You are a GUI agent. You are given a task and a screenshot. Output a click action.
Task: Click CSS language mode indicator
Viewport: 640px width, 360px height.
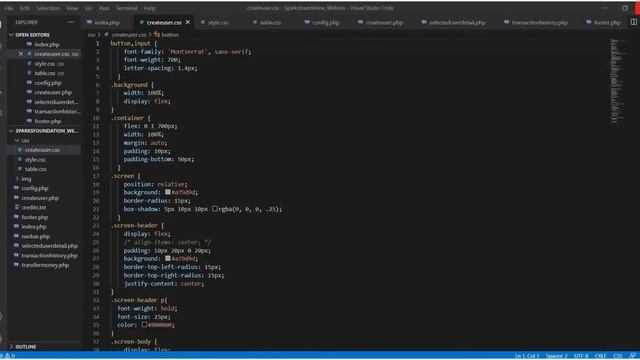point(618,356)
